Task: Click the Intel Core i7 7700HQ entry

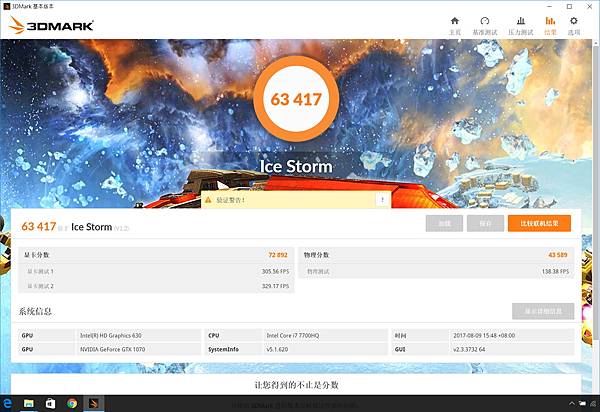Action: click(293, 335)
